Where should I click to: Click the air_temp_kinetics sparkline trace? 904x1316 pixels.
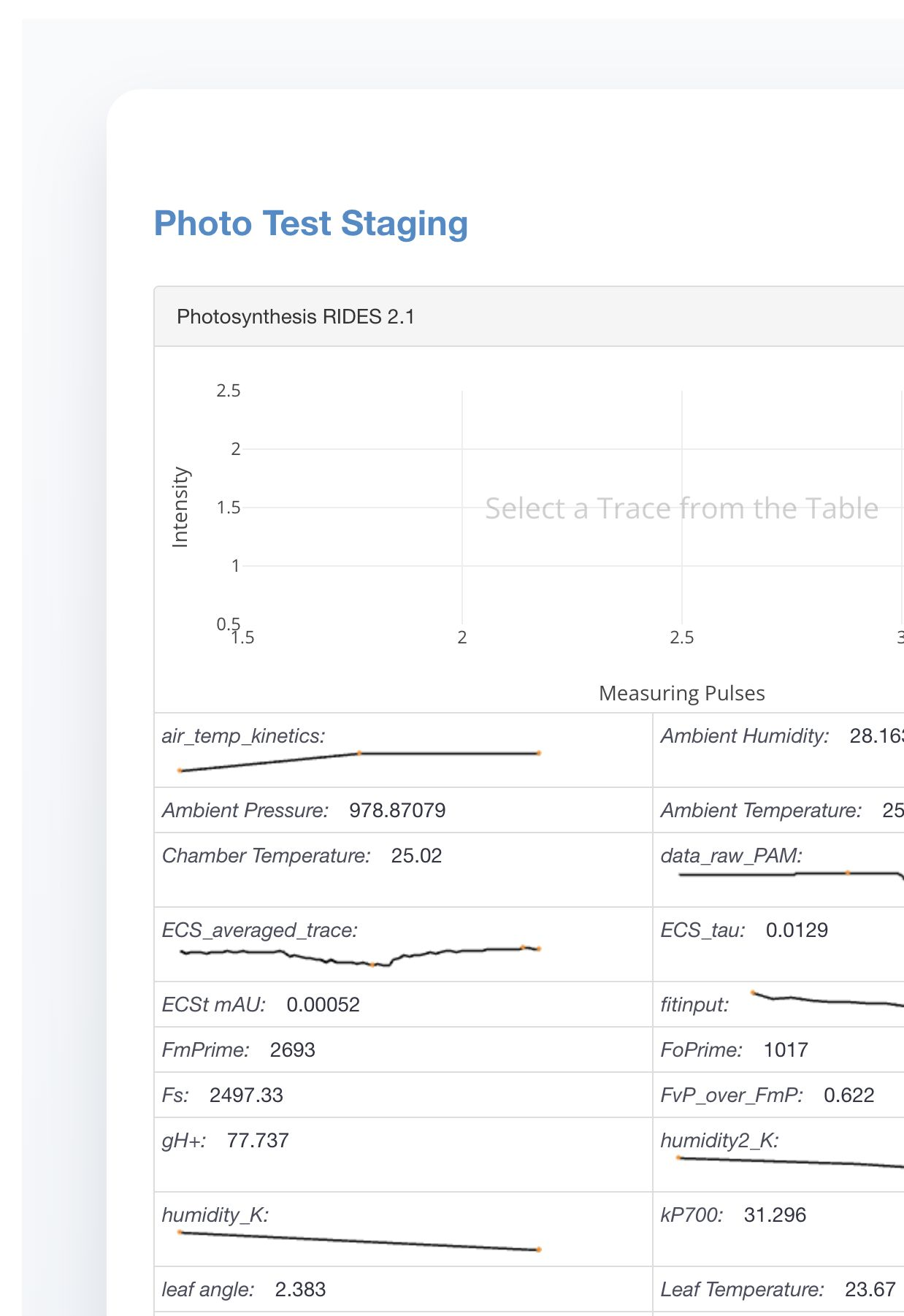pos(359,762)
